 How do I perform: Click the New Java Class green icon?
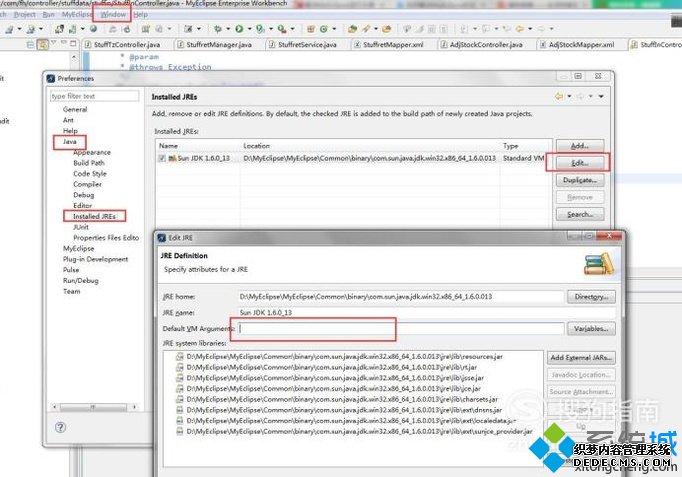(x=324, y=29)
